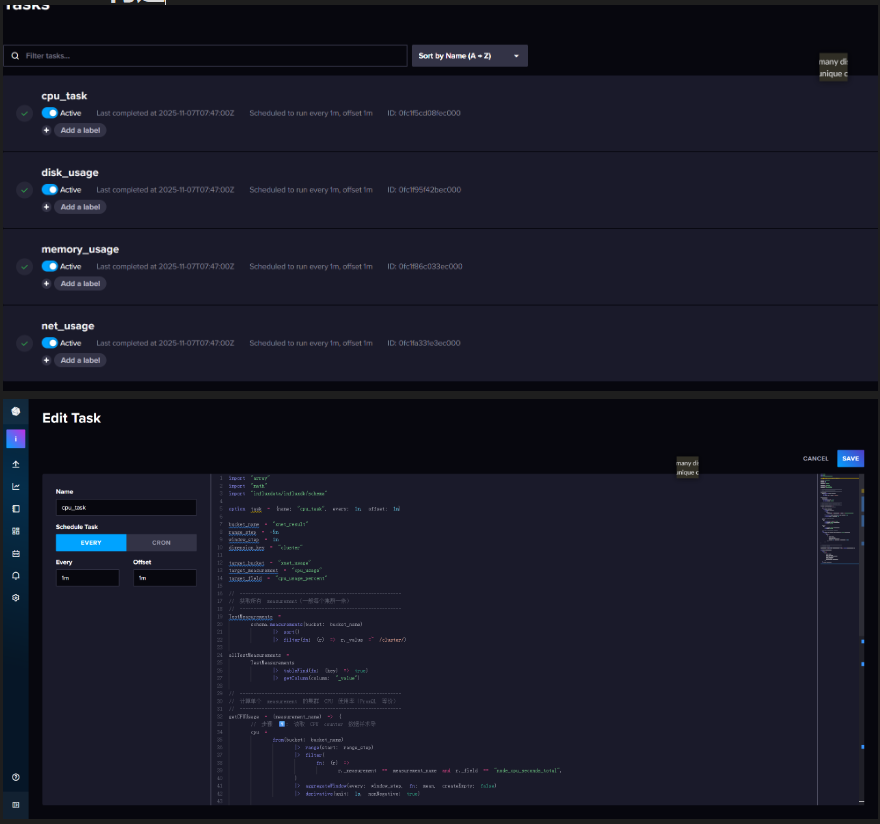Image resolution: width=880 pixels, height=824 pixels.
Task: Click the sidebar collapse icon at bottom
Action: [x=16, y=805]
